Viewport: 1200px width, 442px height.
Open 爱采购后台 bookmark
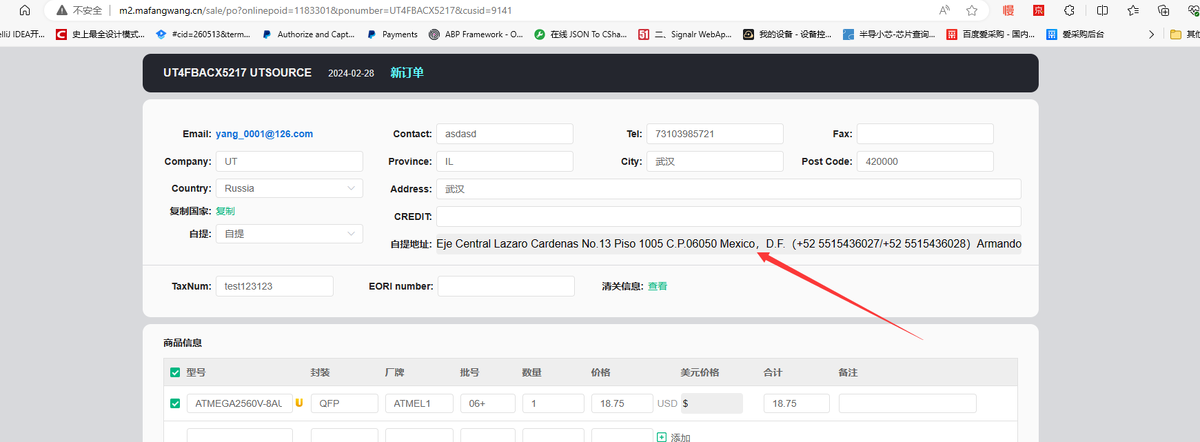pyautogui.click(x=1076, y=33)
